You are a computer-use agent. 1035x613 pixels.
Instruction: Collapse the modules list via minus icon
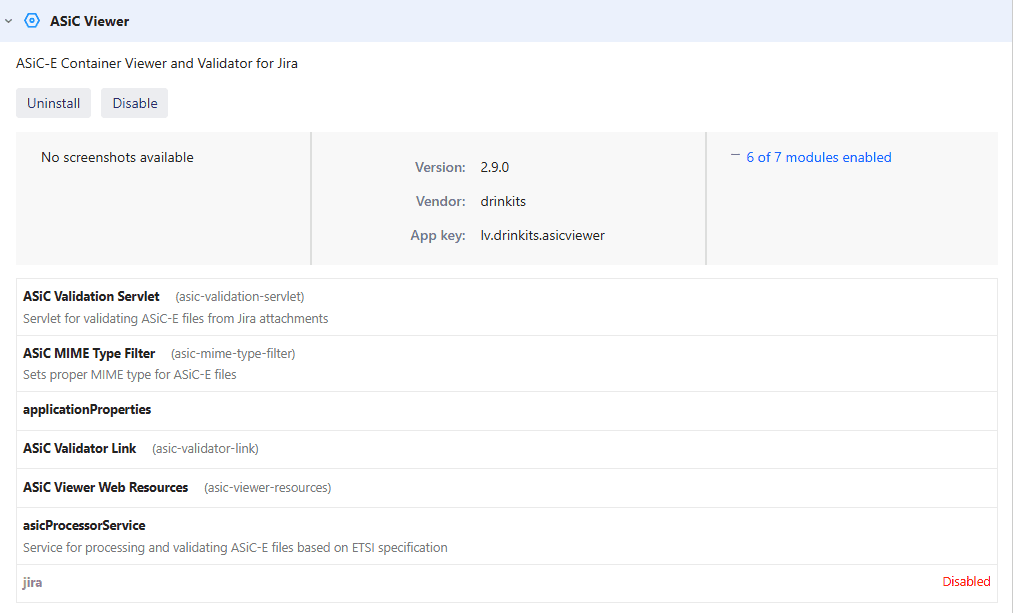click(x=735, y=156)
